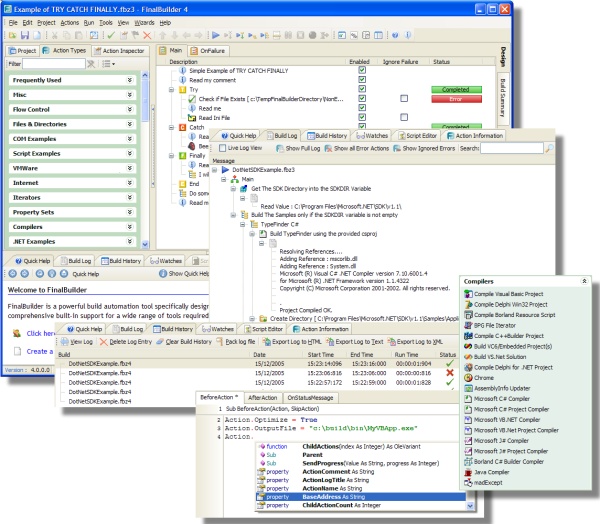Click the Compile C++Builder Project icon
The width and height of the screenshot is (600, 524).
pos(468,336)
